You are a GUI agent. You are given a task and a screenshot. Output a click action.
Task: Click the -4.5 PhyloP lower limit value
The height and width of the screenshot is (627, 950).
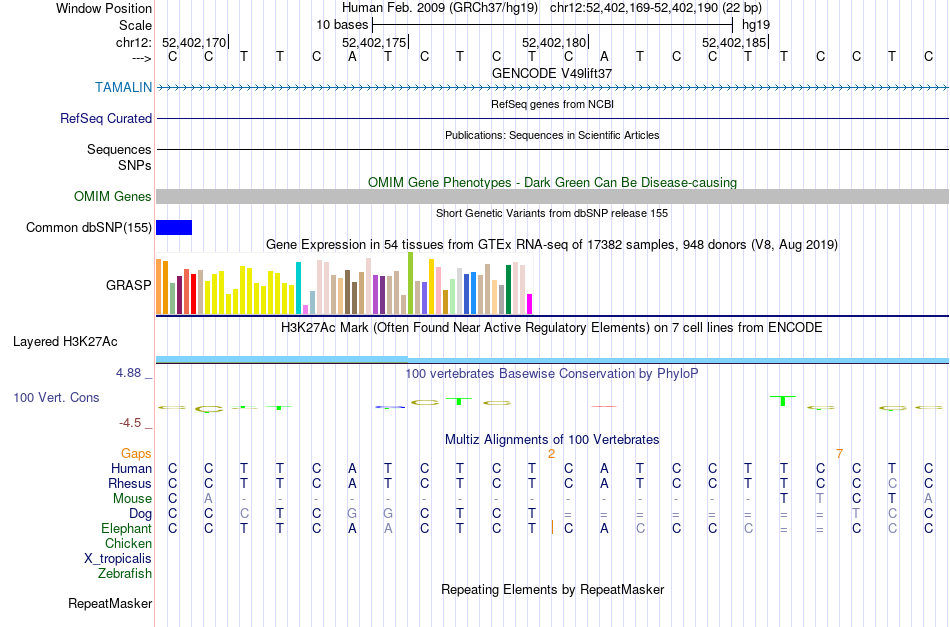[131, 423]
